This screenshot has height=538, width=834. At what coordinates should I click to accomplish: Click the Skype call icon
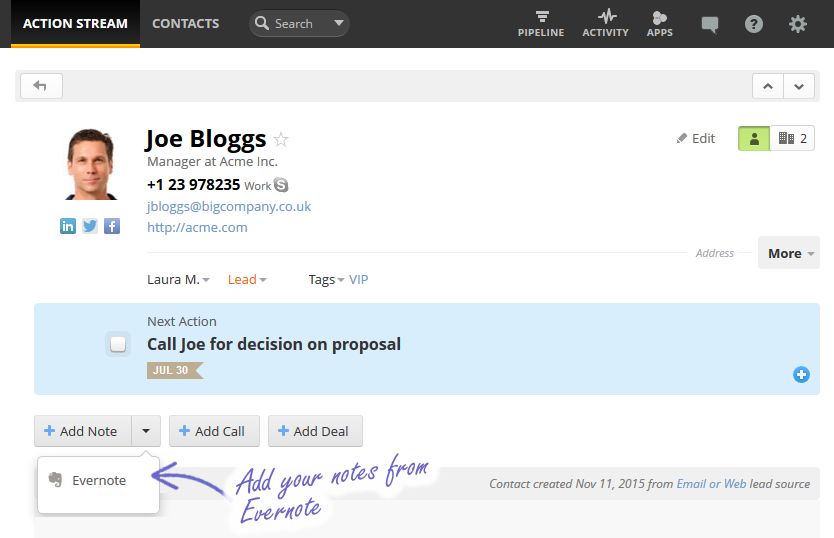[x=281, y=185]
